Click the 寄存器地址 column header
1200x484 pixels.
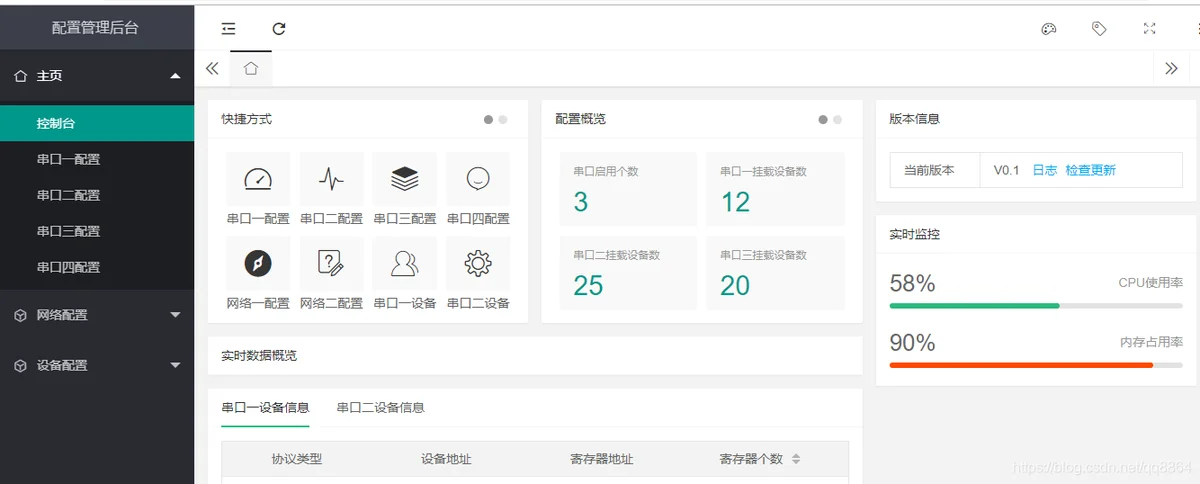(x=602, y=459)
